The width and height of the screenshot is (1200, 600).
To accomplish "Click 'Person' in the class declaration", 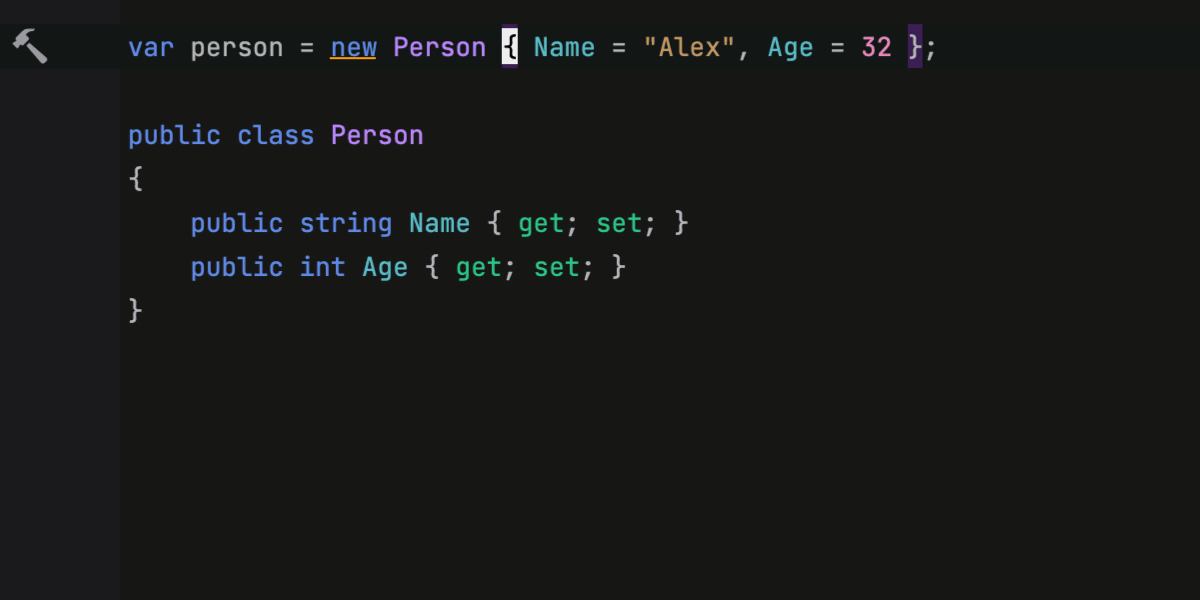I will tap(377, 135).
